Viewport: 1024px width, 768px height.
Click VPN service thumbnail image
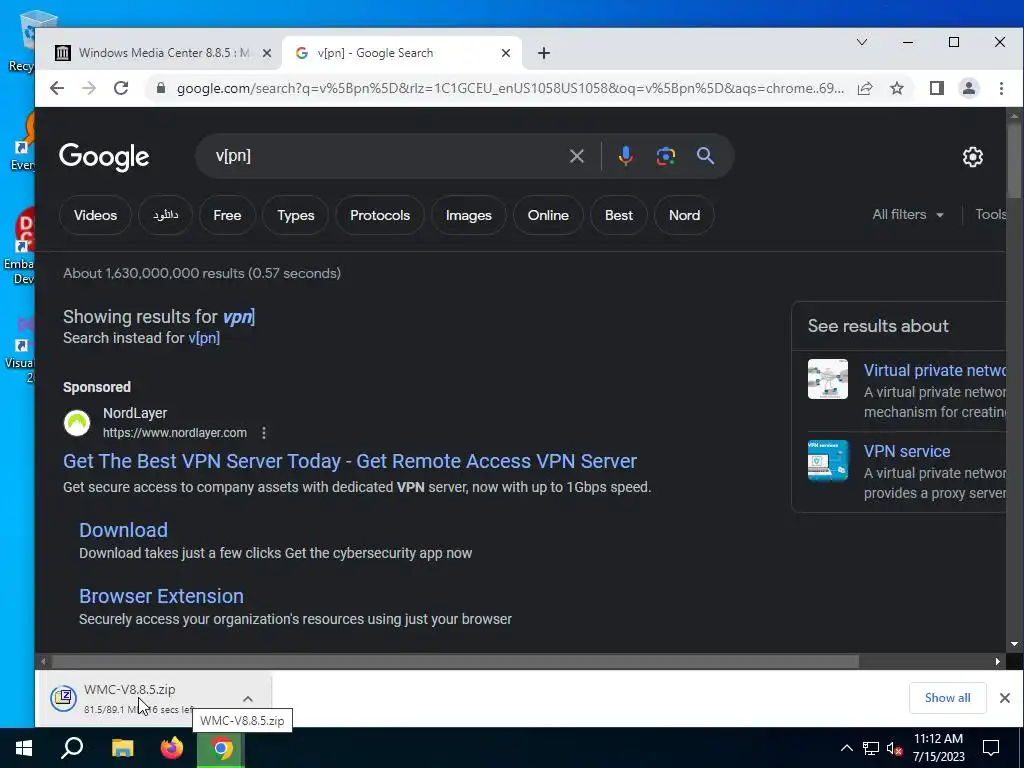[x=827, y=460]
